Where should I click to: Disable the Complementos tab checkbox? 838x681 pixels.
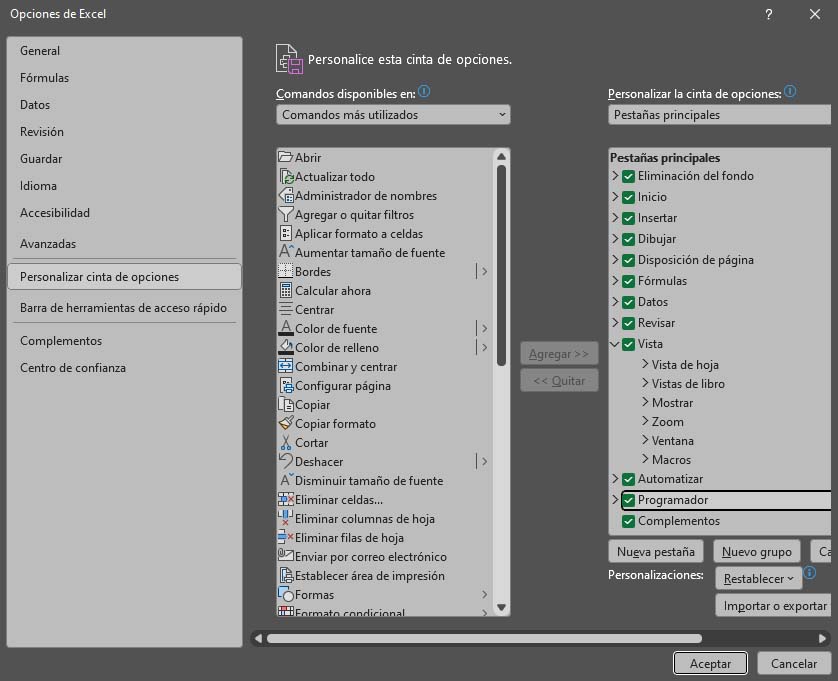628,520
